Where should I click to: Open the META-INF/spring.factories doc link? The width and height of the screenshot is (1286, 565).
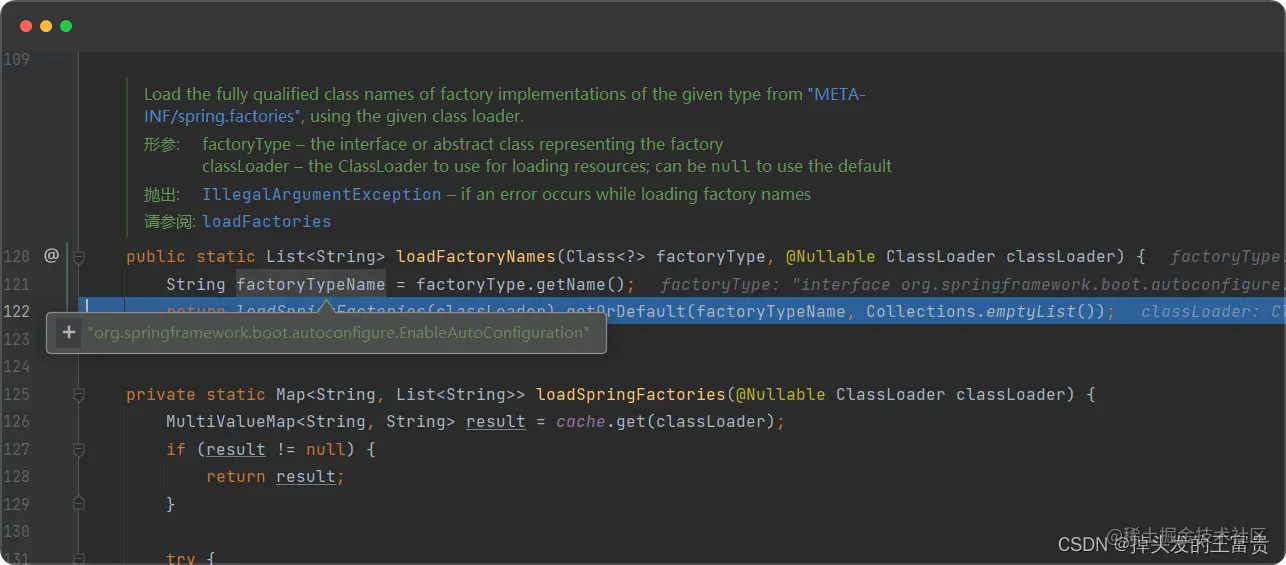tap(505, 105)
